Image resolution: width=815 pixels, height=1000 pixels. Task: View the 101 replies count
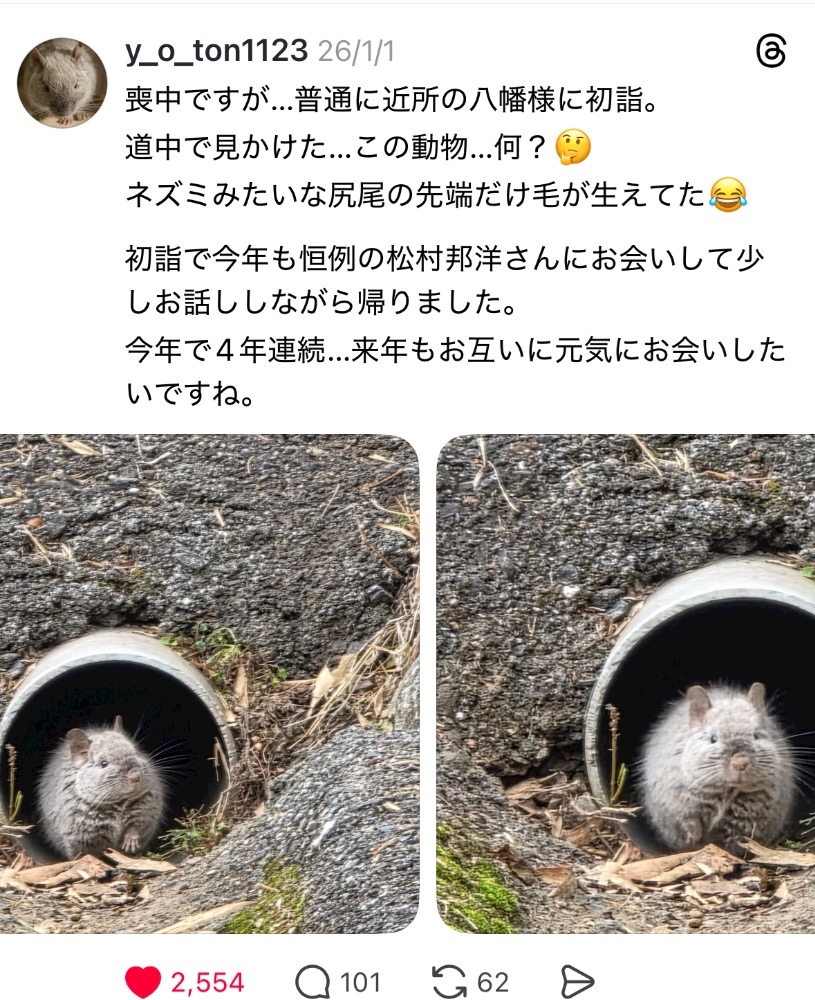coord(360,982)
